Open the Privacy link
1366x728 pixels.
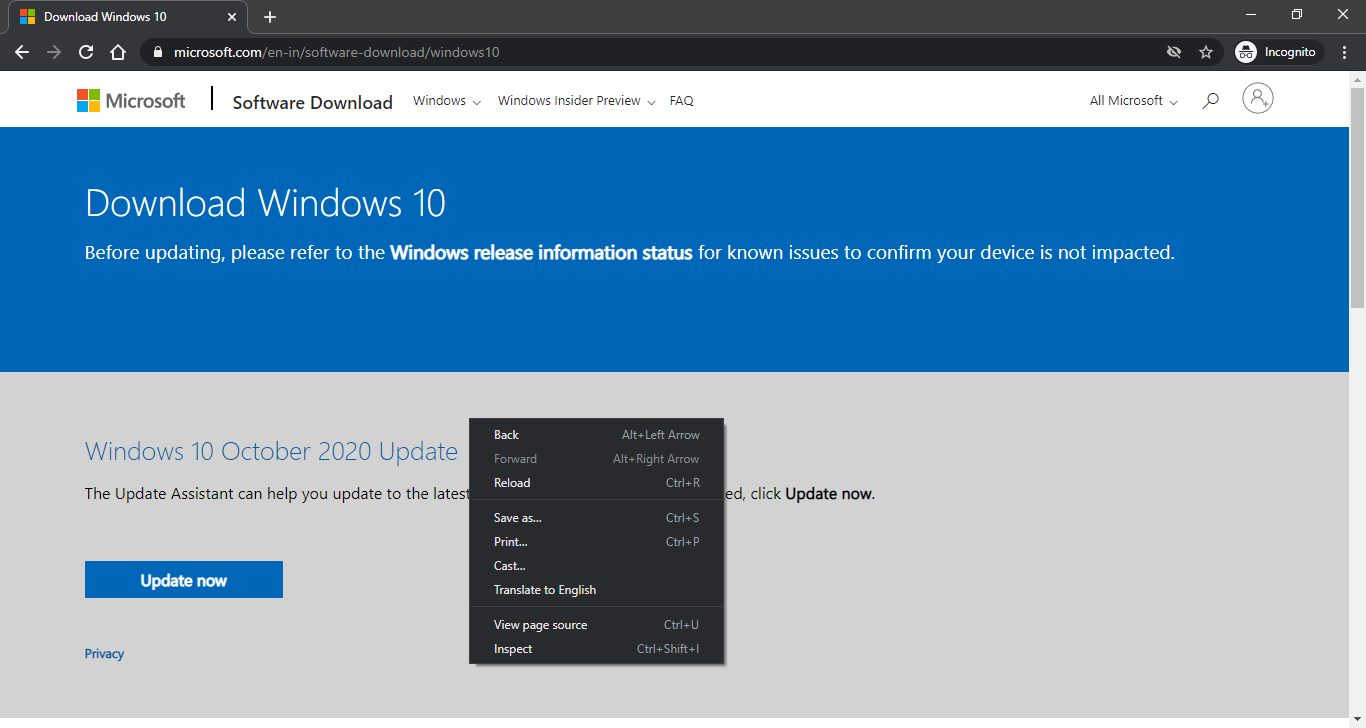tap(104, 654)
